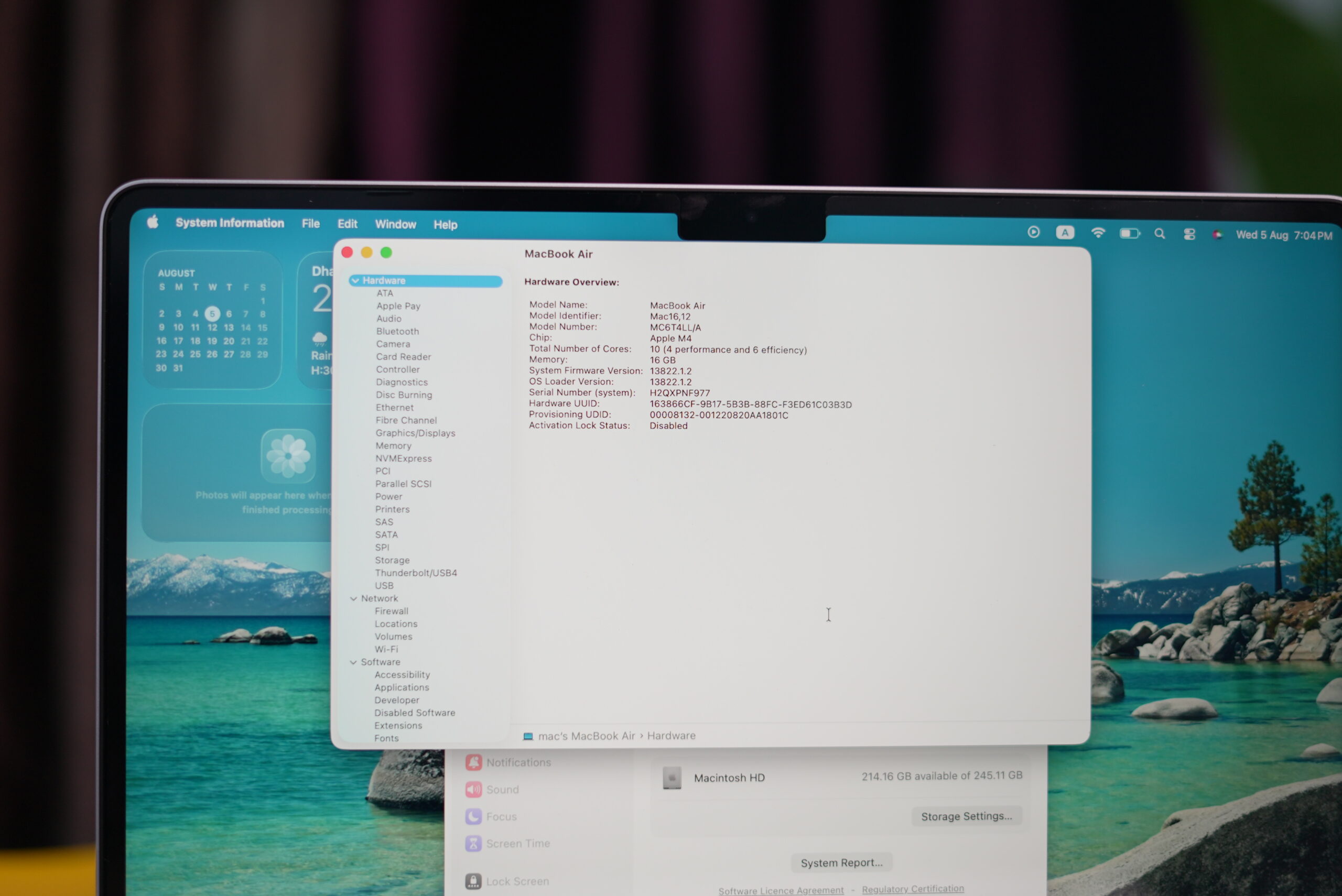1342x896 pixels.
Task: Click the rain cloud weather icon
Action: (319, 339)
